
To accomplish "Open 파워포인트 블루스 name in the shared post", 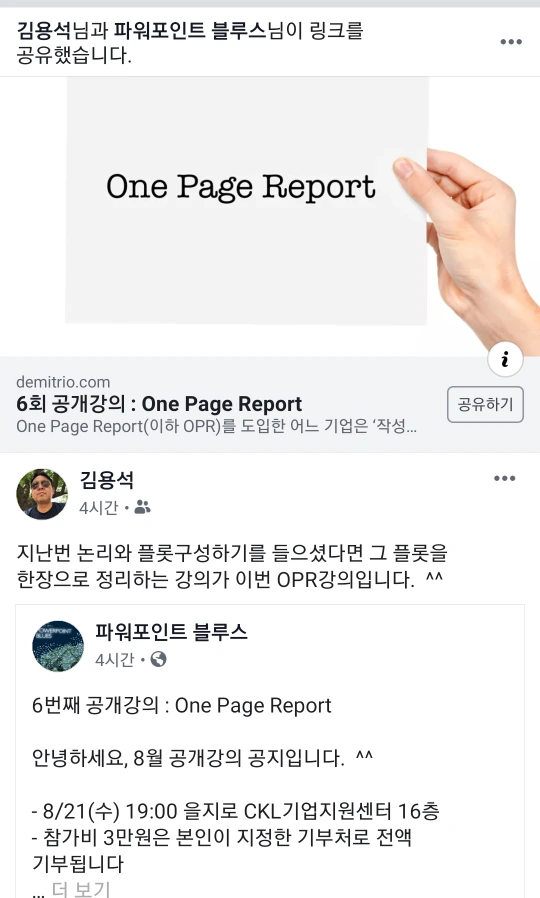I will 171,632.
